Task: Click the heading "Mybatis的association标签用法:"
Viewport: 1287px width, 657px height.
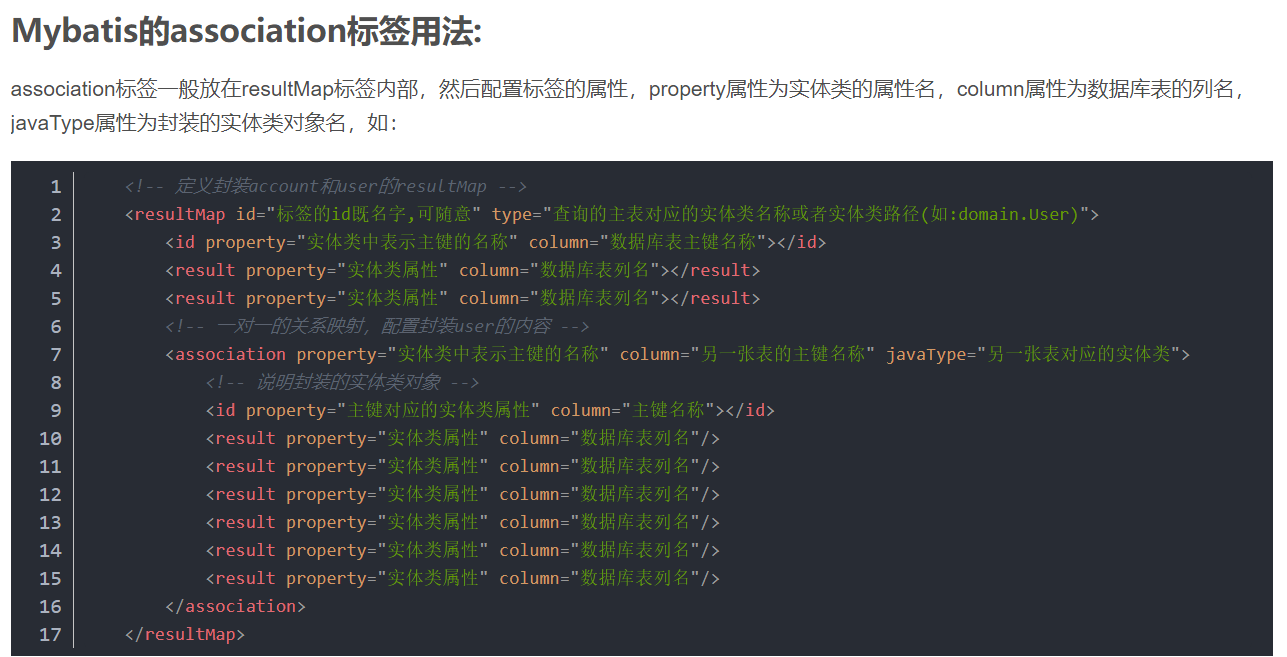Action: [x=246, y=31]
